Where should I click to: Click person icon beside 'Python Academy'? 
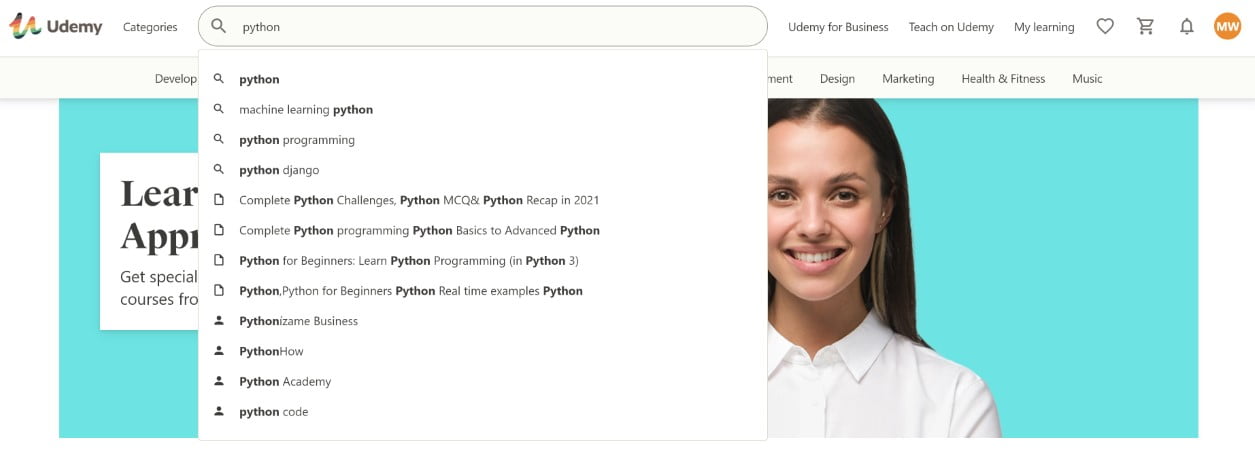click(219, 381)
